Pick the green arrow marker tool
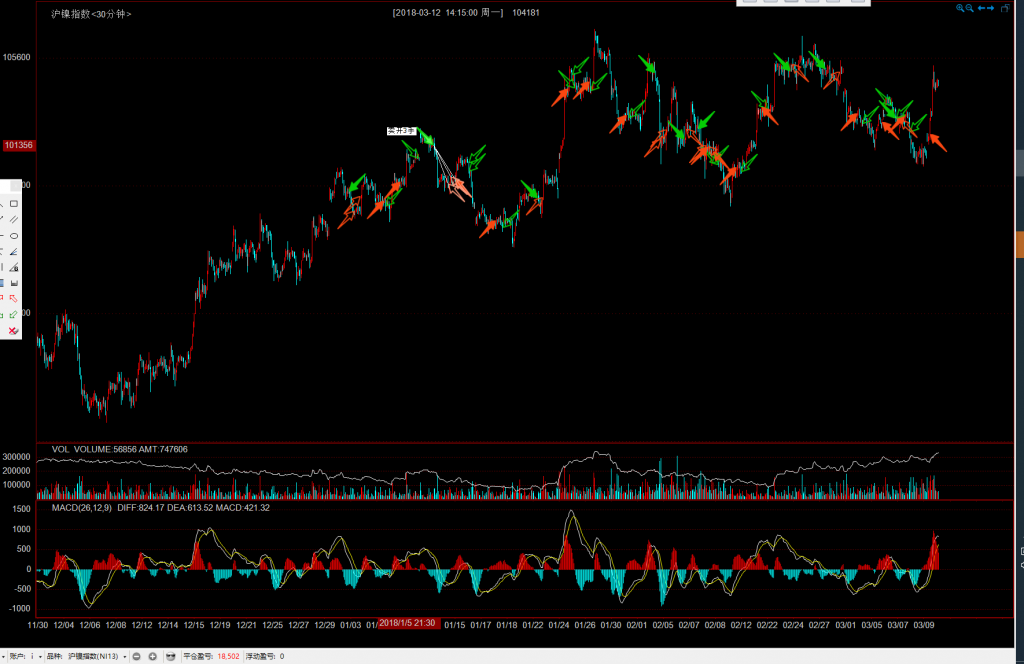Screen dimensions: 1024x664 pos(14,314)
